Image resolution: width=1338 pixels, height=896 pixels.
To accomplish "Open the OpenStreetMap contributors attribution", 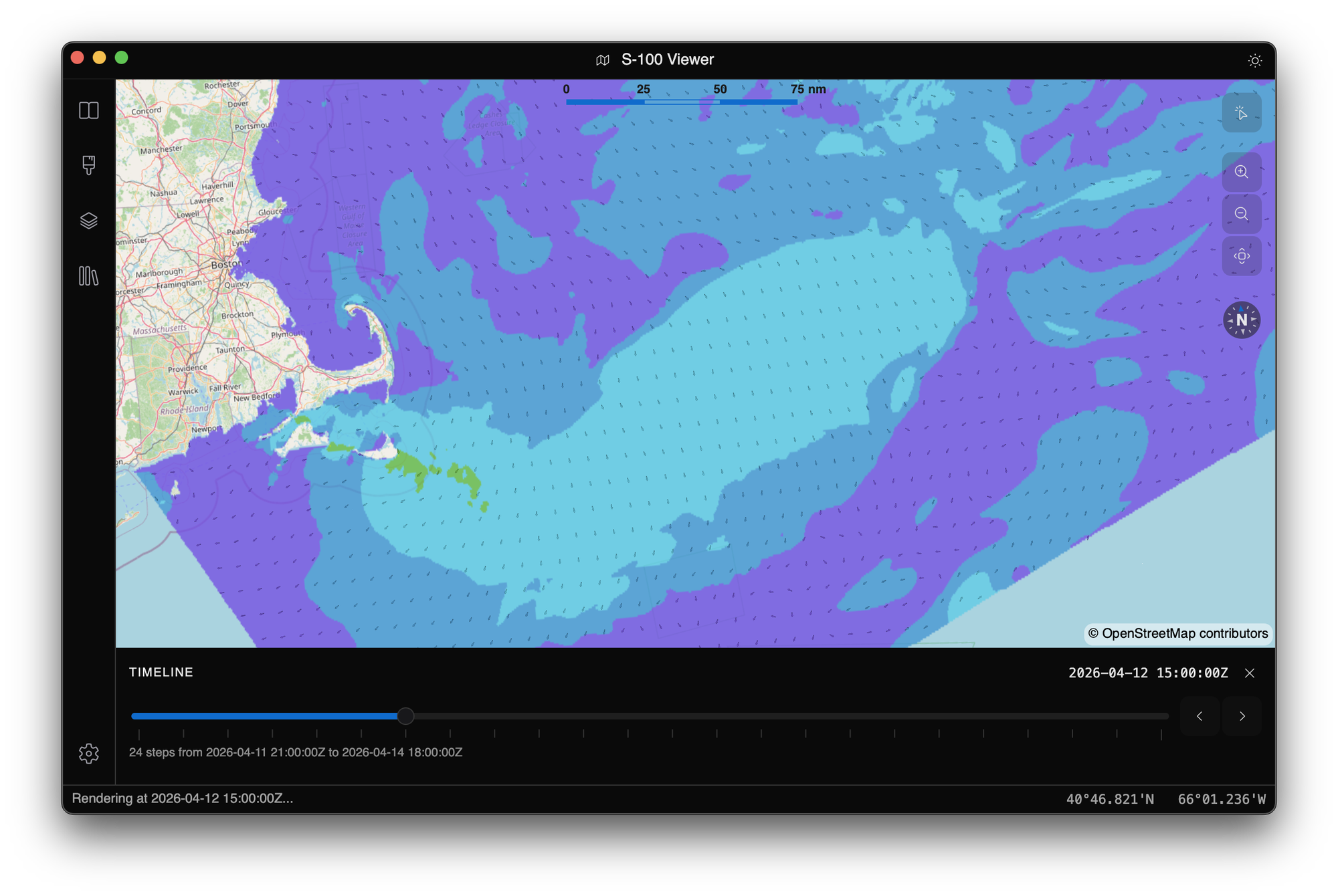I will click(x=1177, y=633).
